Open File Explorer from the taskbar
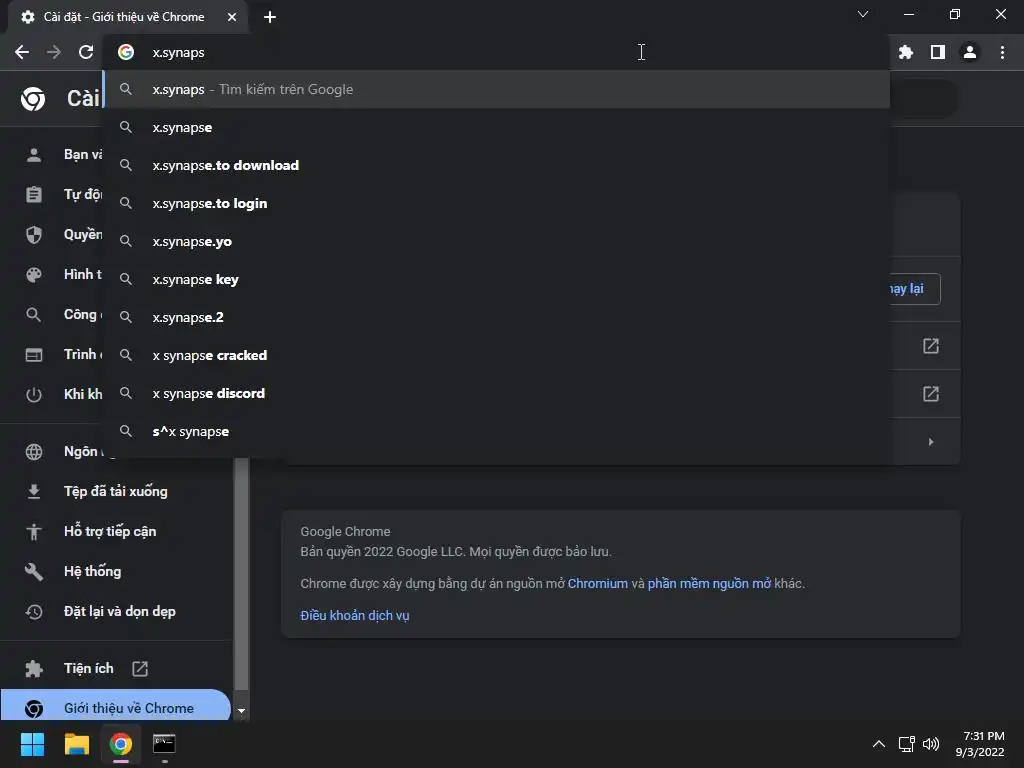 point(76,744)
